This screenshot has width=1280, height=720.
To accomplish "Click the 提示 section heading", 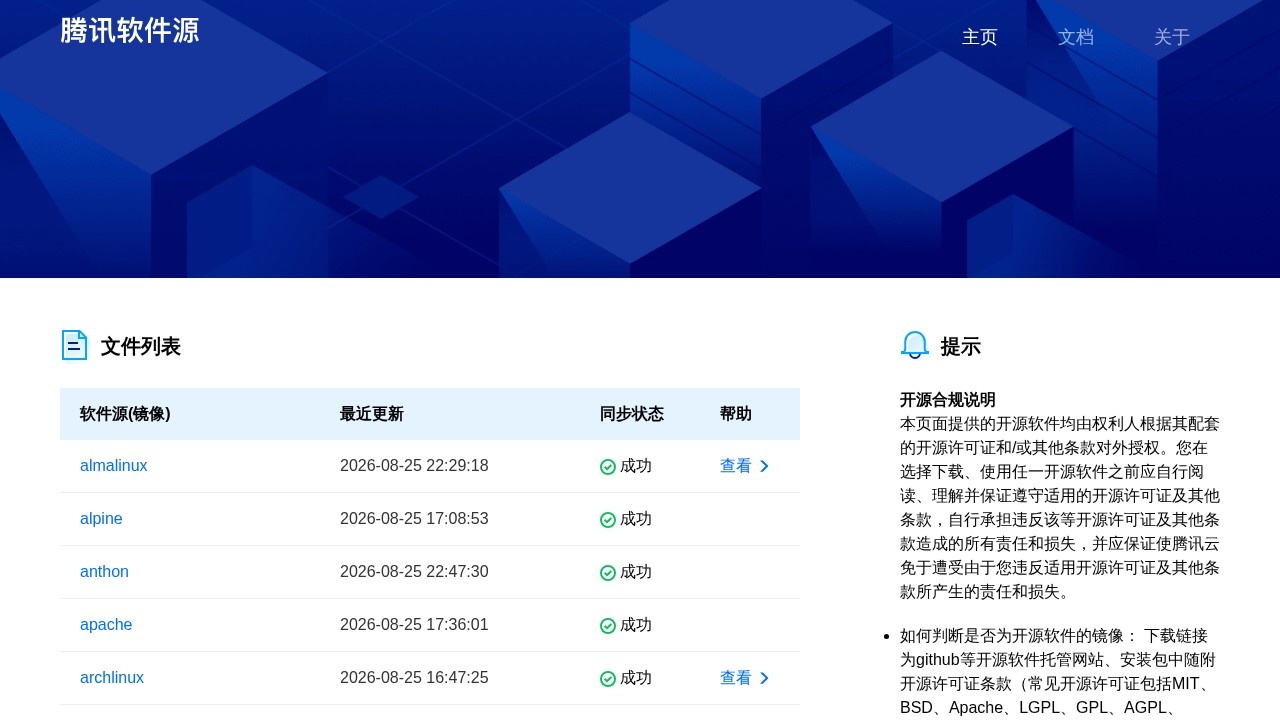I will click(x=961, y=346).
